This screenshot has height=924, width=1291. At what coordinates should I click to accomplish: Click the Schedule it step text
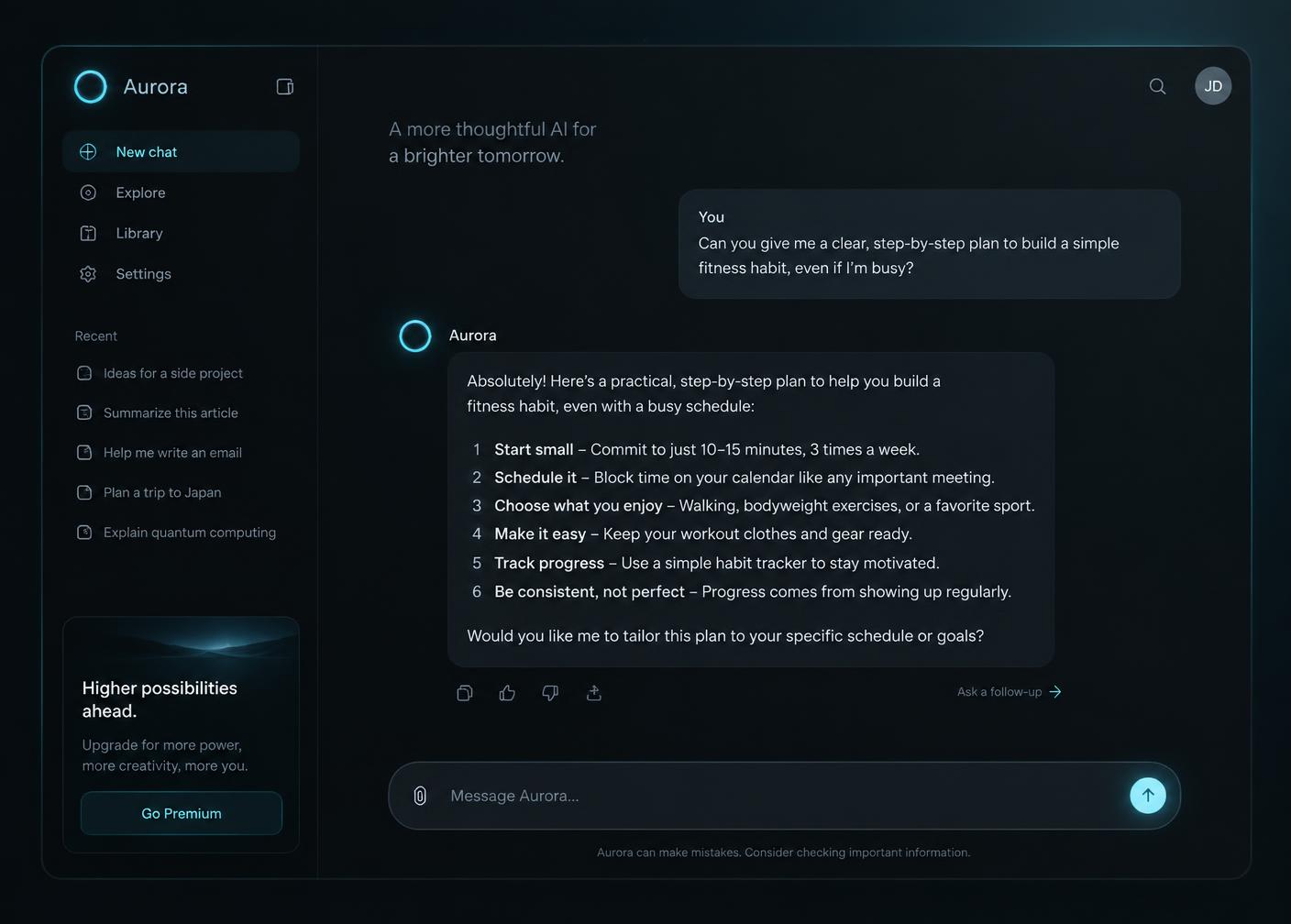[x=745, y=478]
